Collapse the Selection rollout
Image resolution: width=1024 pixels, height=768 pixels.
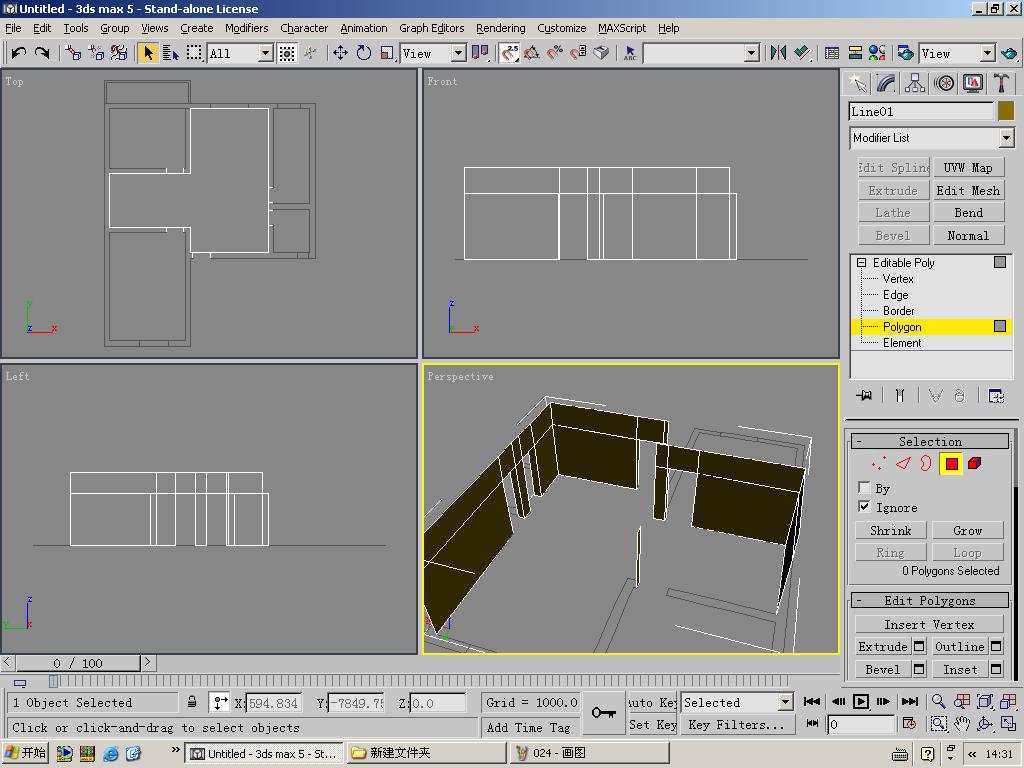click(930, 441)
